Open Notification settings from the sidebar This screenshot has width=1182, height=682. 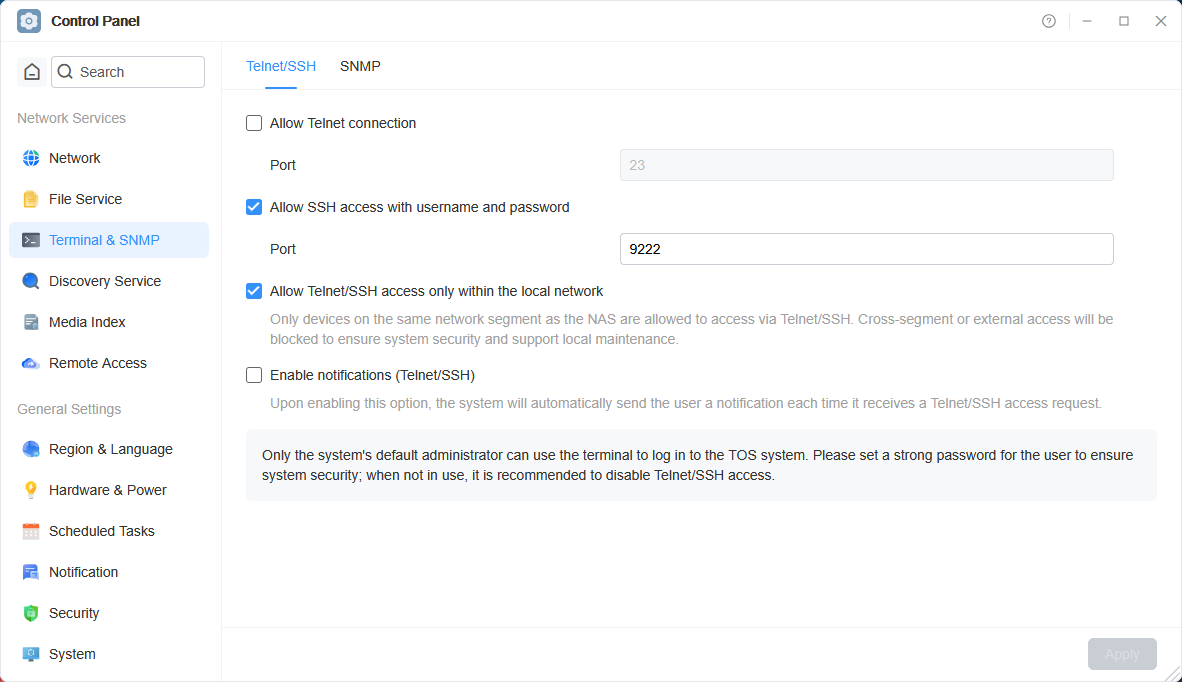(82, 572)
